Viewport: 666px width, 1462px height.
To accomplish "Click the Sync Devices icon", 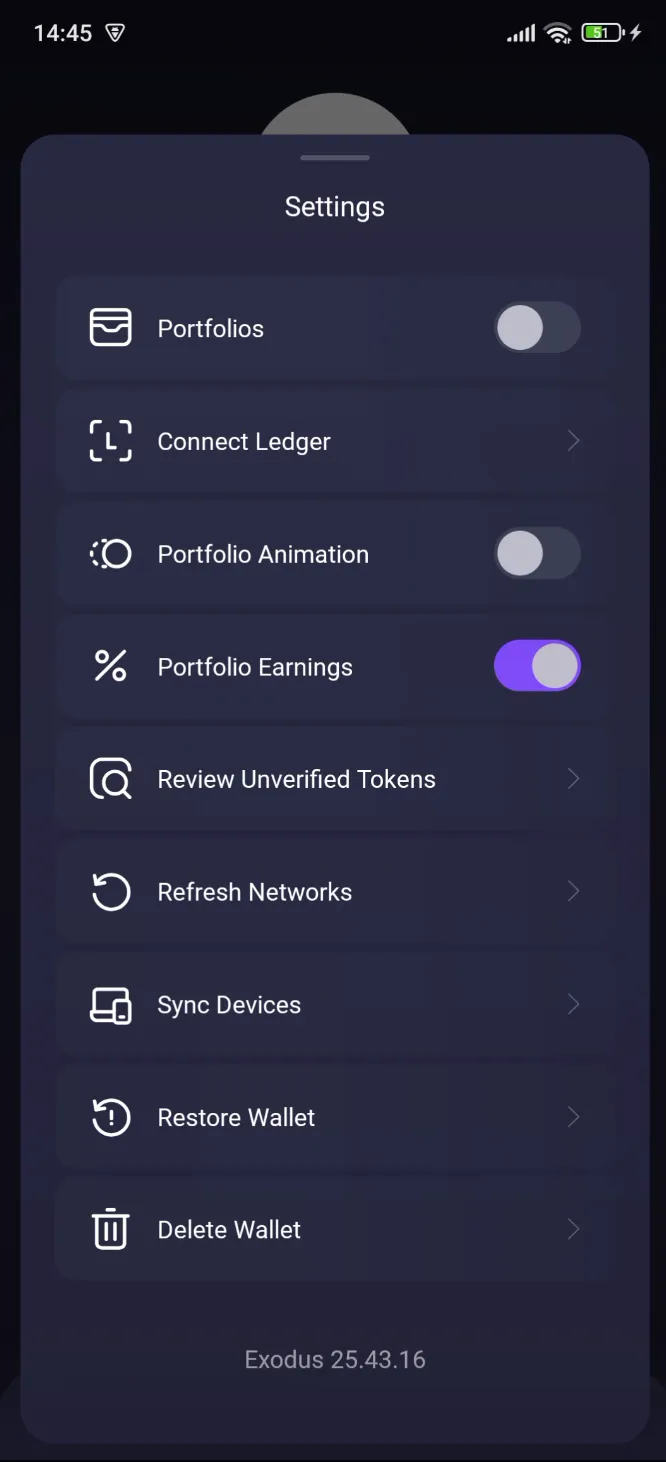I will tap(110, 1004).
